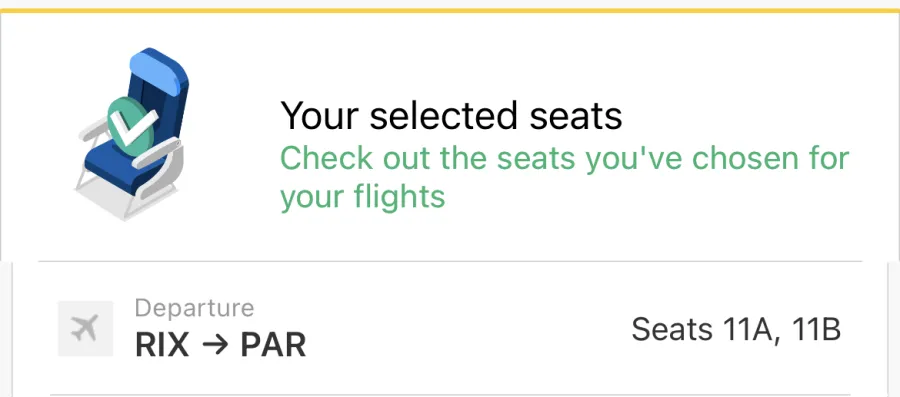Select seat number 11B
Image resolution: width=900 pixels, height=397 pixels.
(x=816, y=330)
